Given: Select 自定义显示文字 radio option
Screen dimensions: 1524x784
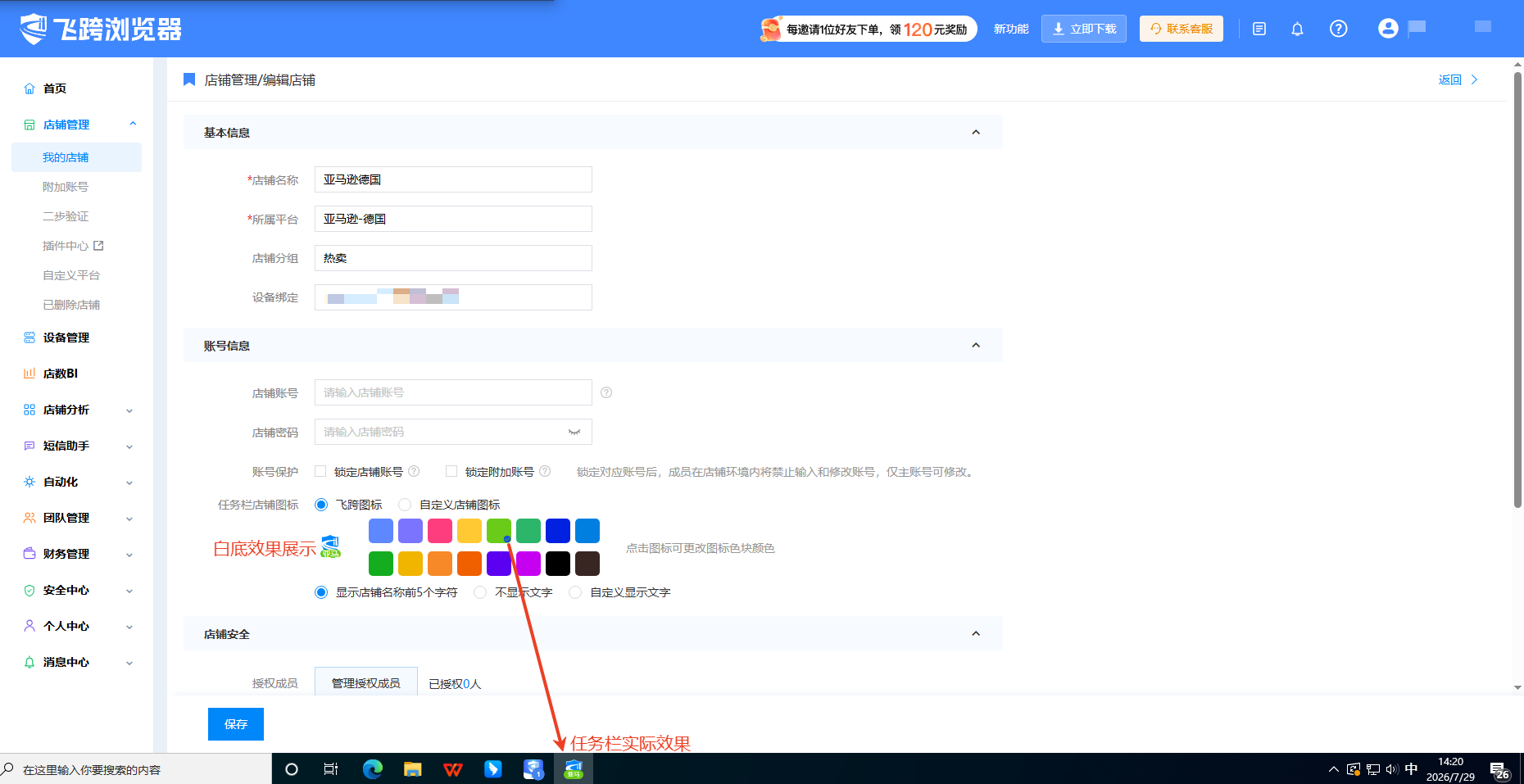Looking at the screenshot, I should coord(575,592).
